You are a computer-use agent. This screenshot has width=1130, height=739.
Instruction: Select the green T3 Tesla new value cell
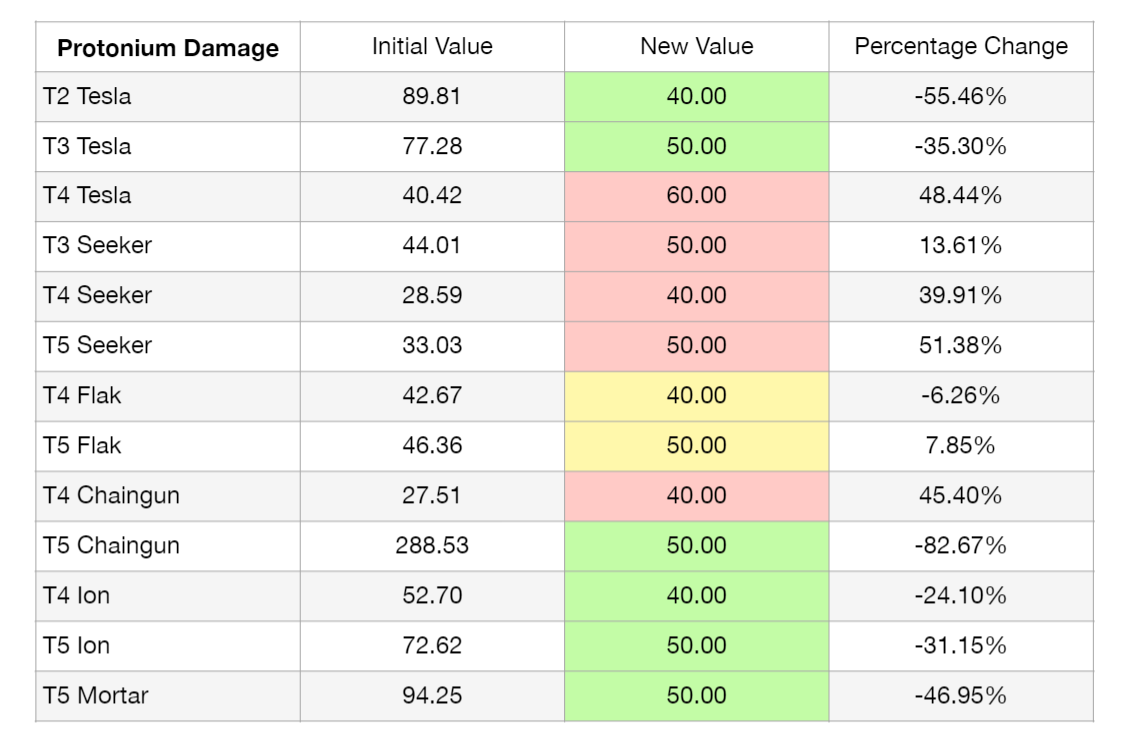point(696,147)
